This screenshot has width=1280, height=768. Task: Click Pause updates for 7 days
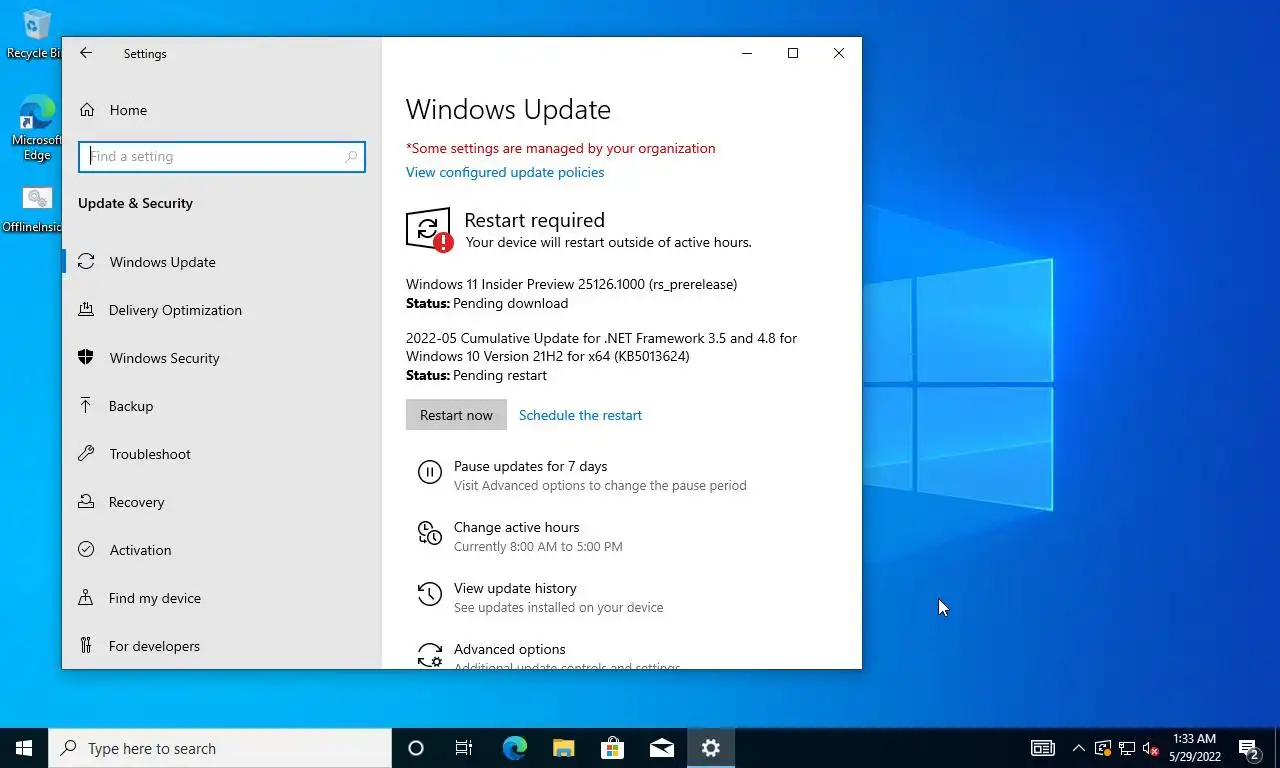[x=530, y=466]
